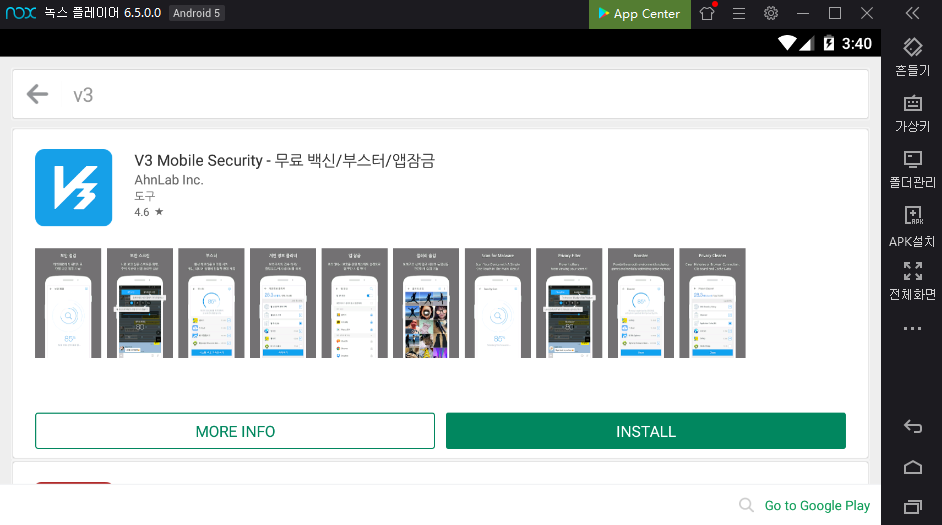Install V3 Mobile Security
The image size is (942, 525).
click(x=646, y=431)
